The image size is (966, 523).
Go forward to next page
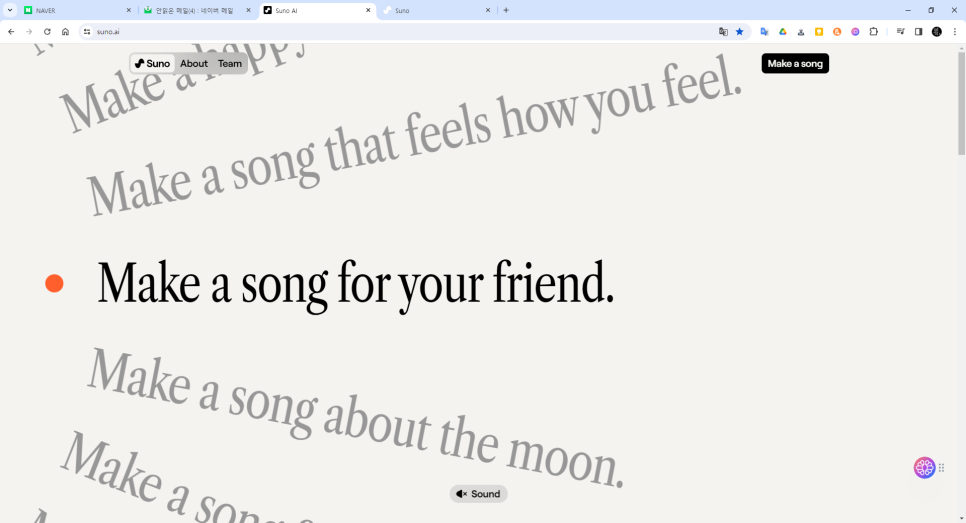29,31
